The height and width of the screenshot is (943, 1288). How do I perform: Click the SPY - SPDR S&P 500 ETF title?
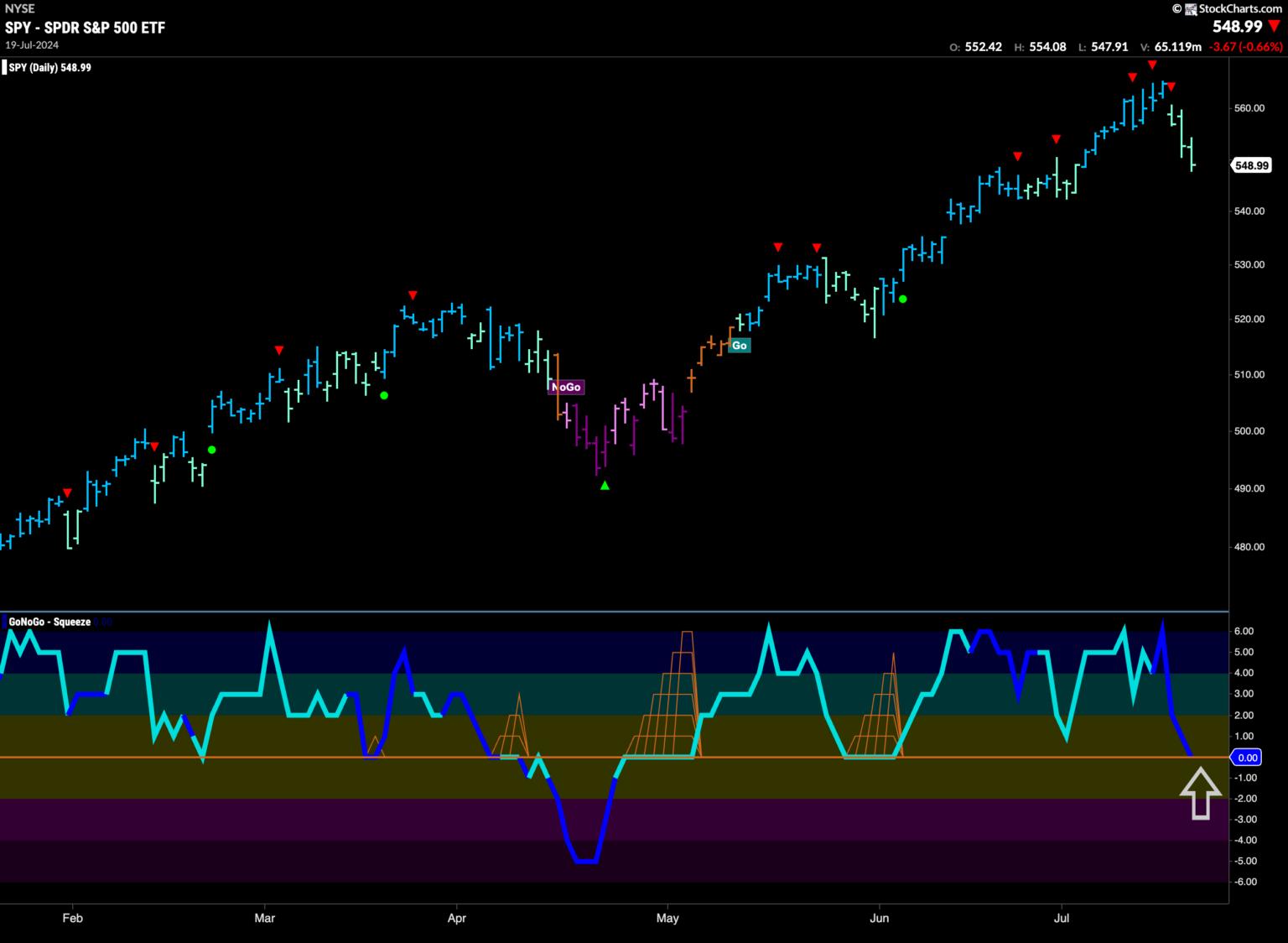click(x=85, y=28)
